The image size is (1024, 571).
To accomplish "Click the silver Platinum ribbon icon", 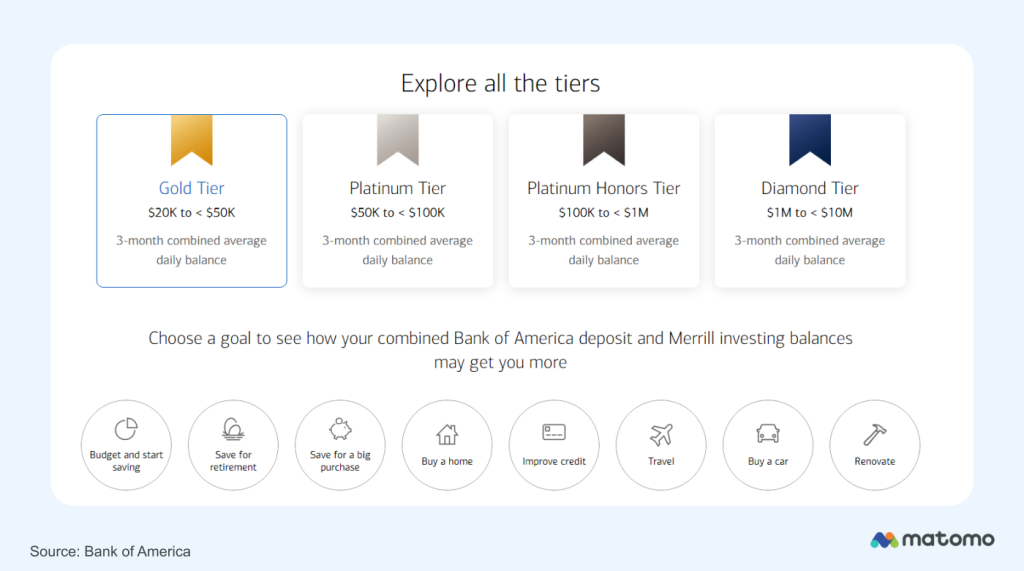I will click(398, 140).
